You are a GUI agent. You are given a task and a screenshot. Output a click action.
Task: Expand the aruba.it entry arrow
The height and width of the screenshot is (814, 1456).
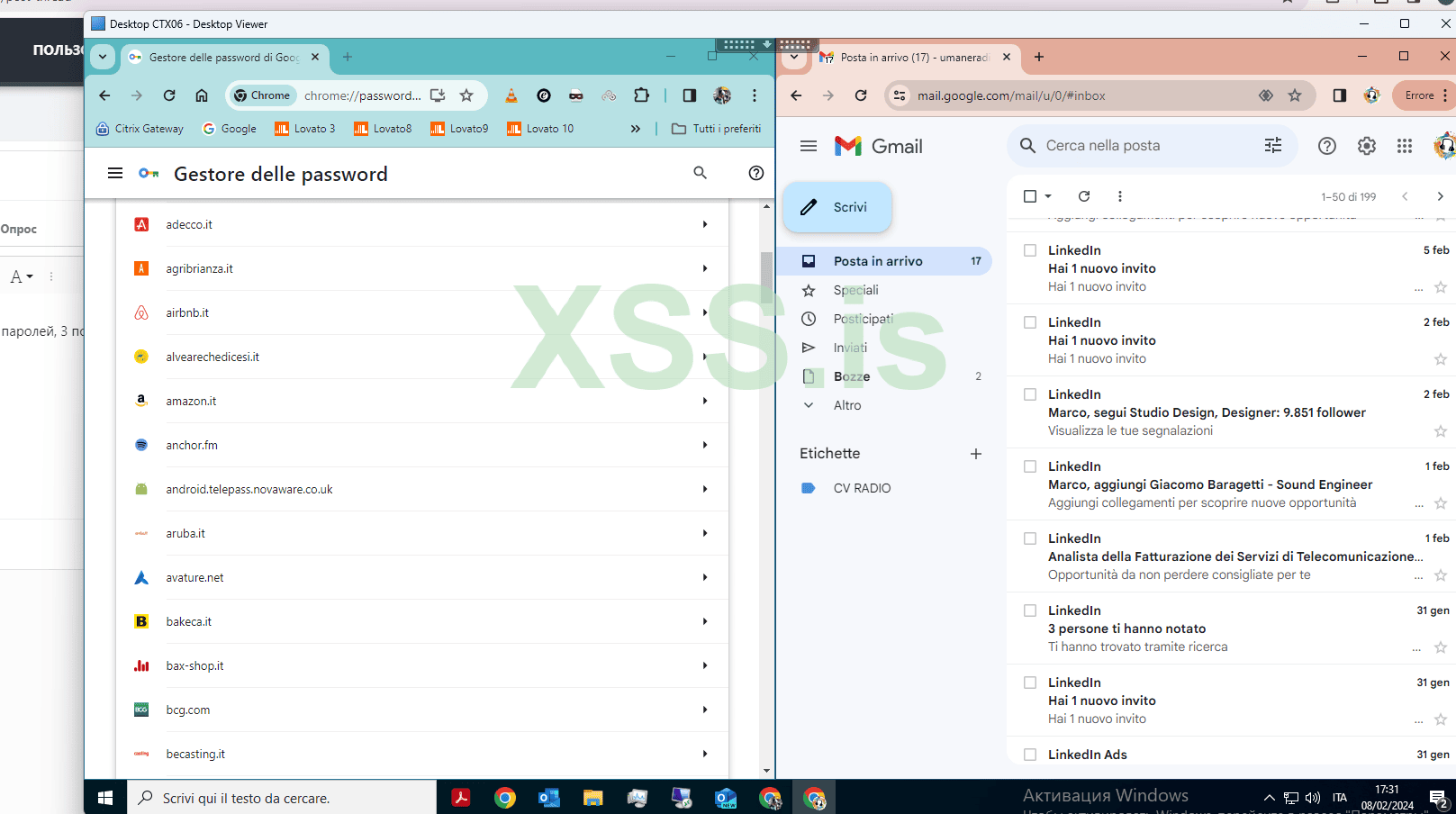(x=705, y=533)
